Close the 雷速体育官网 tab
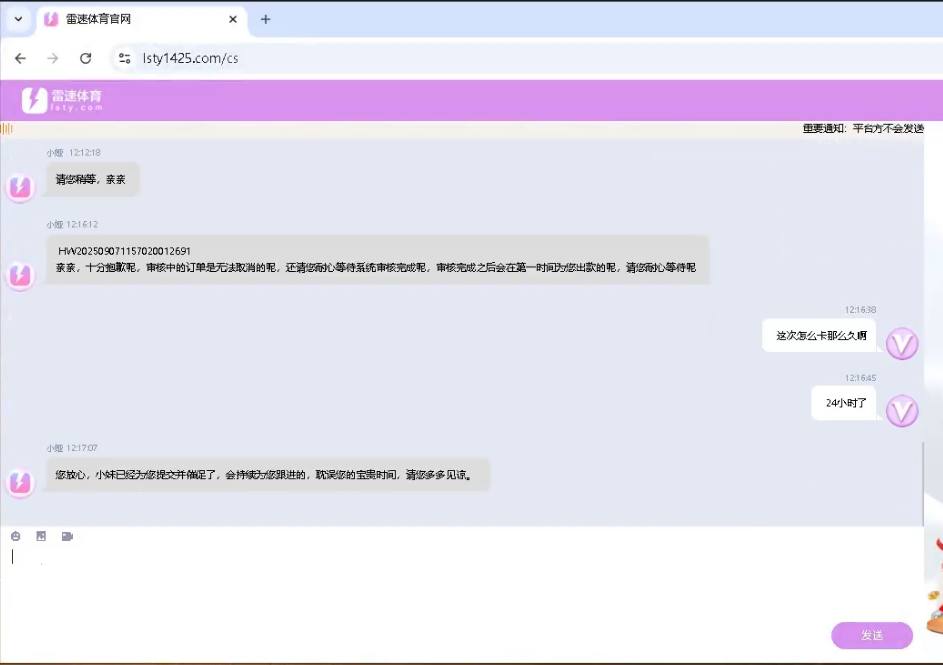 tap(233, 19)
